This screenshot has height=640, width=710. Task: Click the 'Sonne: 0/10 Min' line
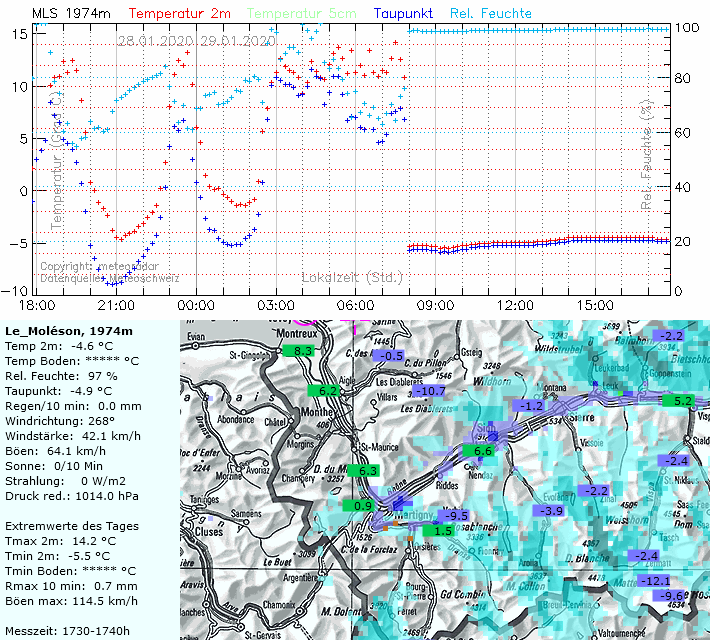[54, 466]
